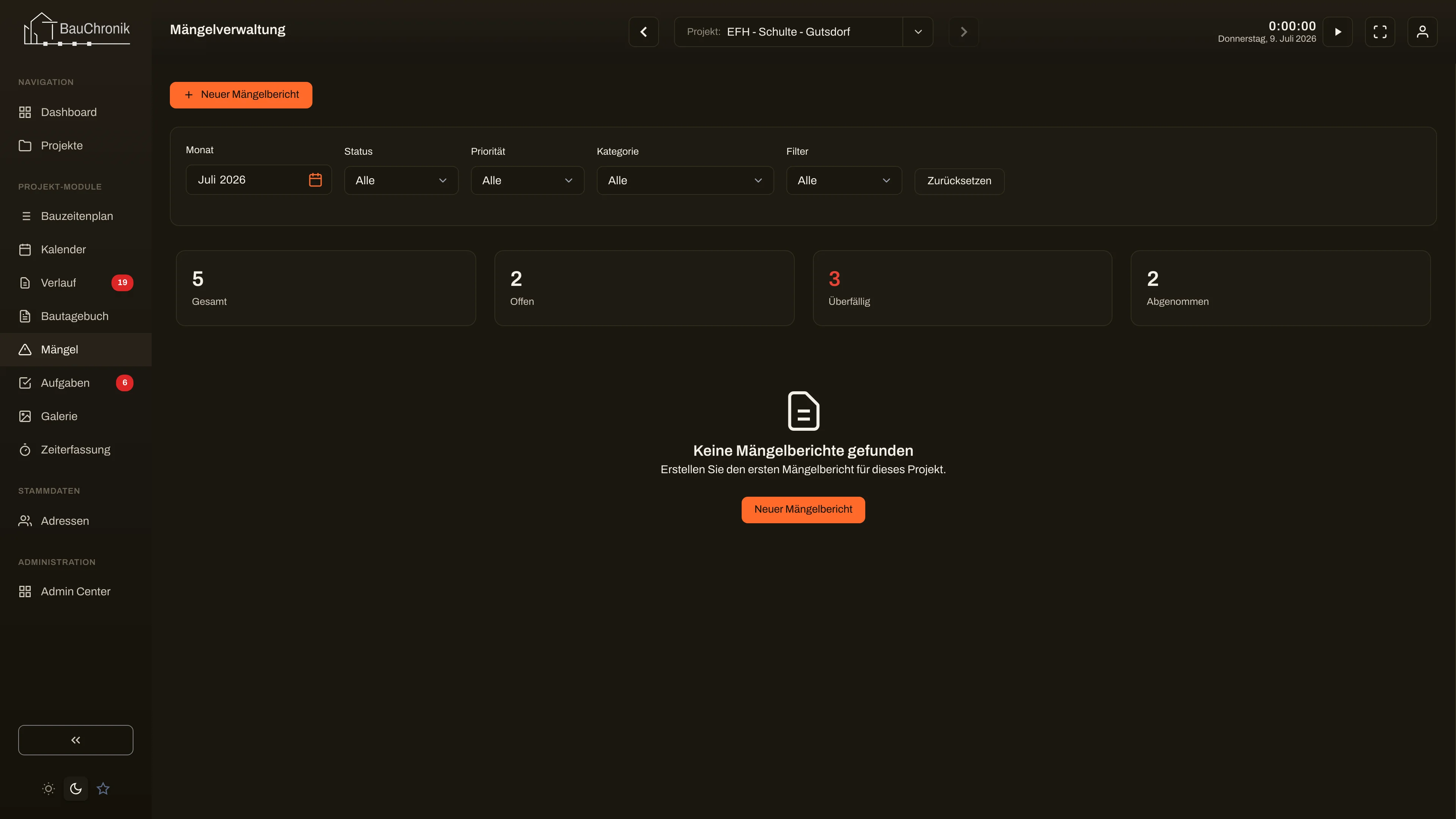Viewport: 1456px width, 819px height.
Task: Select the Überfällig stat card
Action: 962,288
